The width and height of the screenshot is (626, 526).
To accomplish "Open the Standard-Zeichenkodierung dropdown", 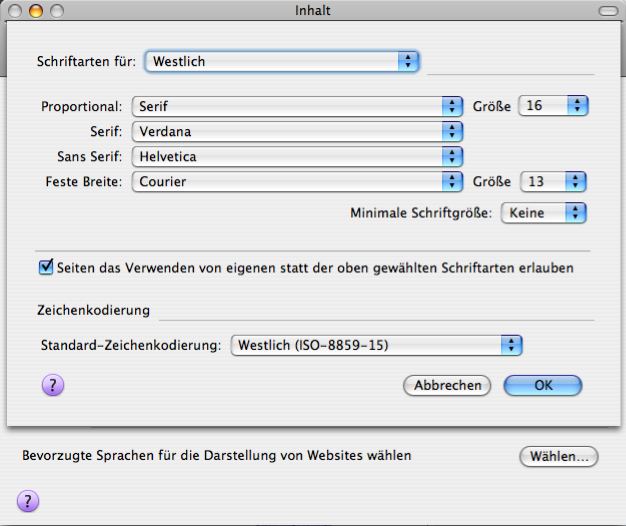I will click(x=376, y=345).
